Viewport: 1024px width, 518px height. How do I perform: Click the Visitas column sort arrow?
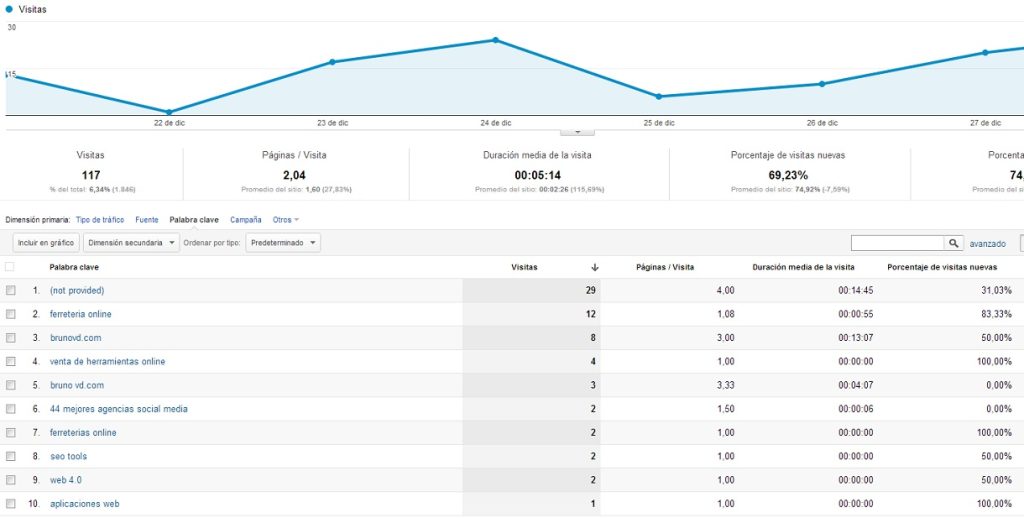[x=595, y=267]
